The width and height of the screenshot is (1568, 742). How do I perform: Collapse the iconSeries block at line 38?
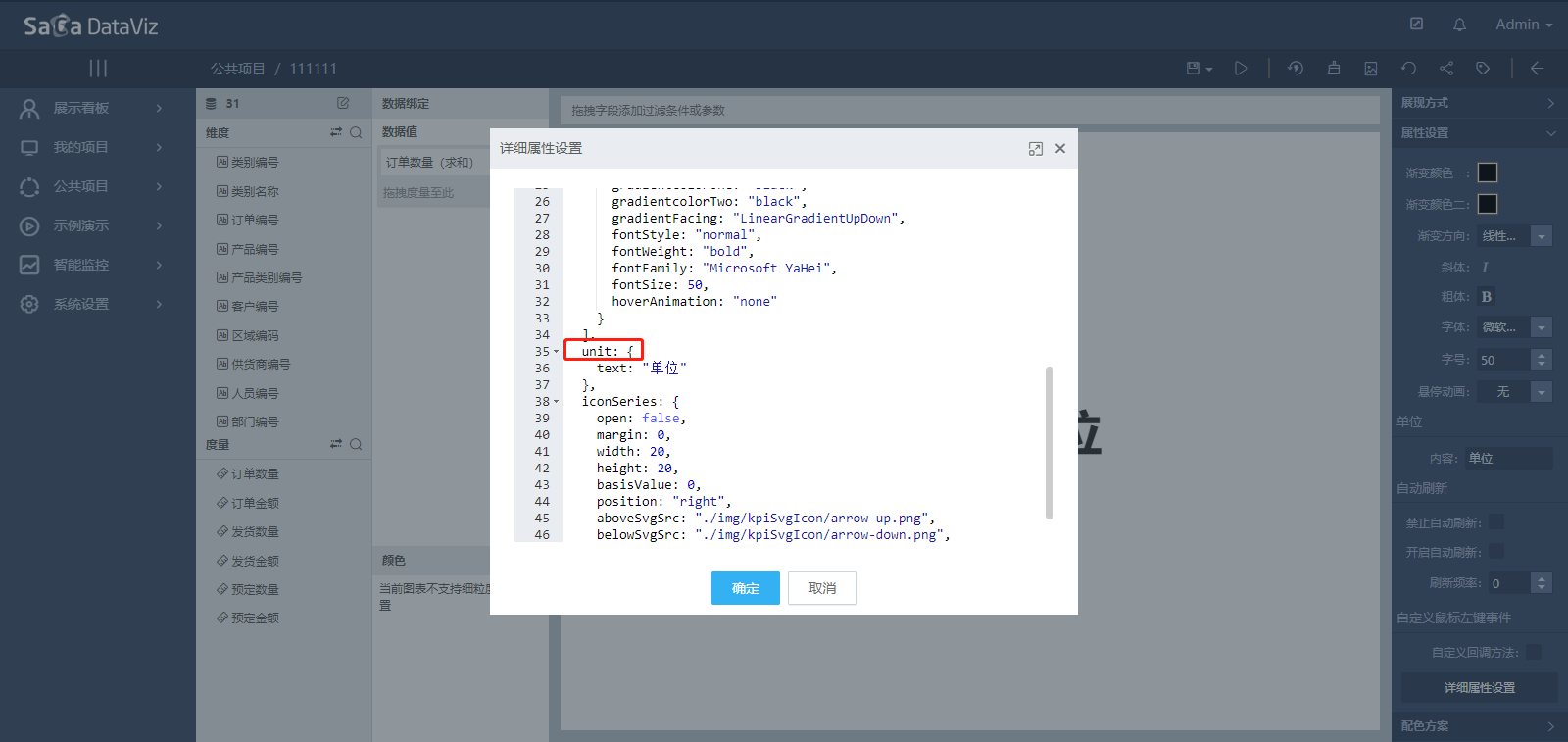pyautogui.click(x=557, y=402)
